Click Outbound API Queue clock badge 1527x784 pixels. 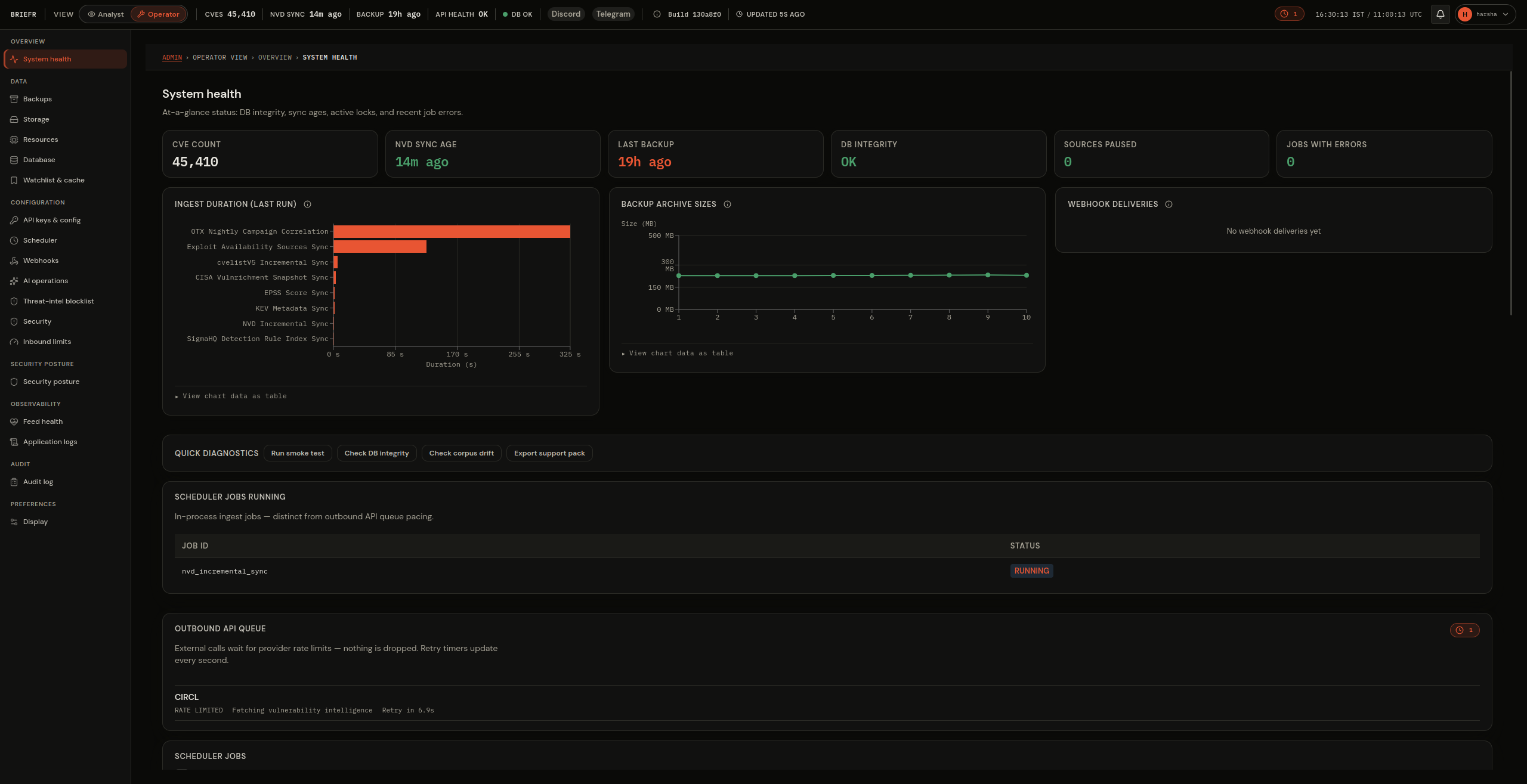(1464, 630)
